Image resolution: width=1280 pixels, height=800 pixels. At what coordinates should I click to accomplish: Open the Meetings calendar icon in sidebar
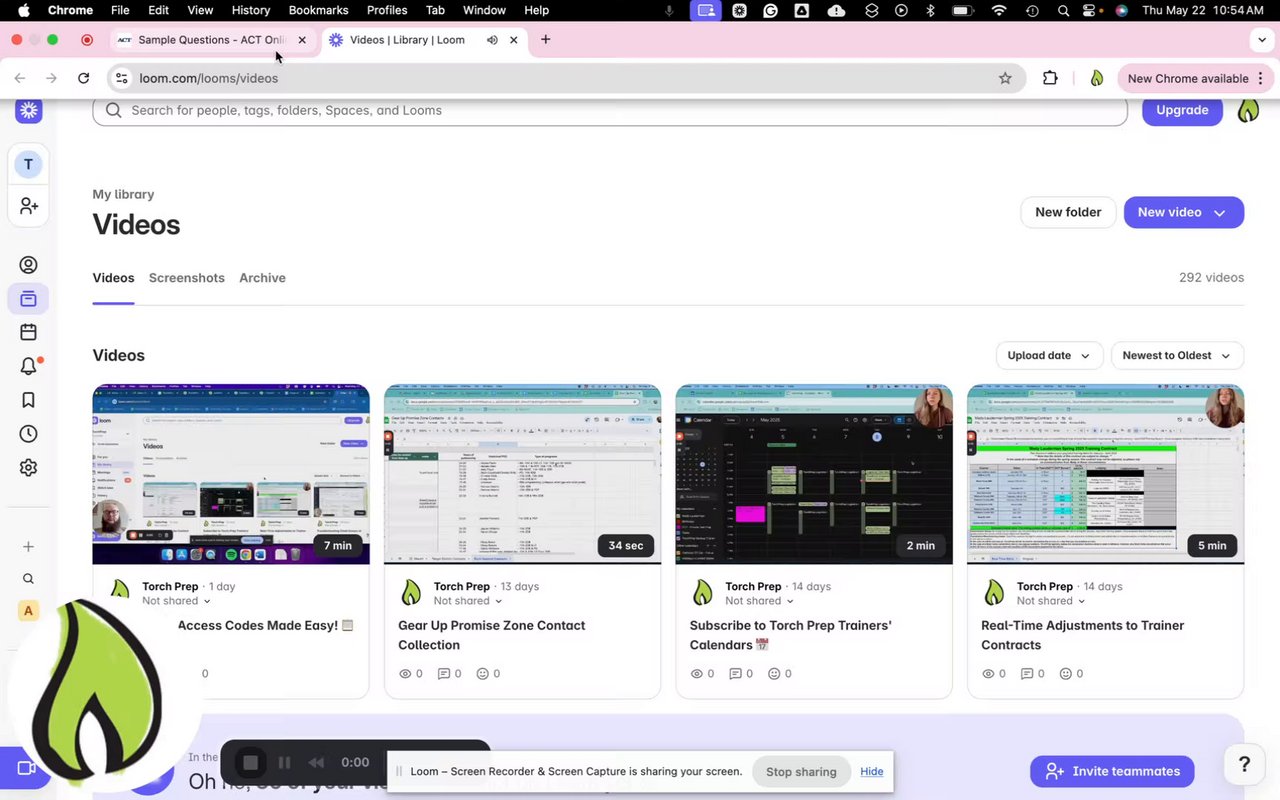point(28,332)
